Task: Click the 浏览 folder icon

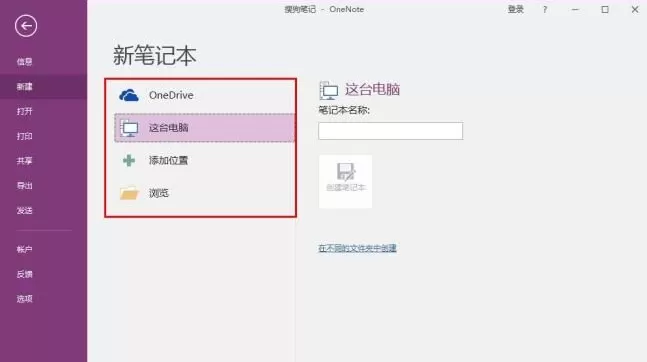Action: click(x=129, y=193)
